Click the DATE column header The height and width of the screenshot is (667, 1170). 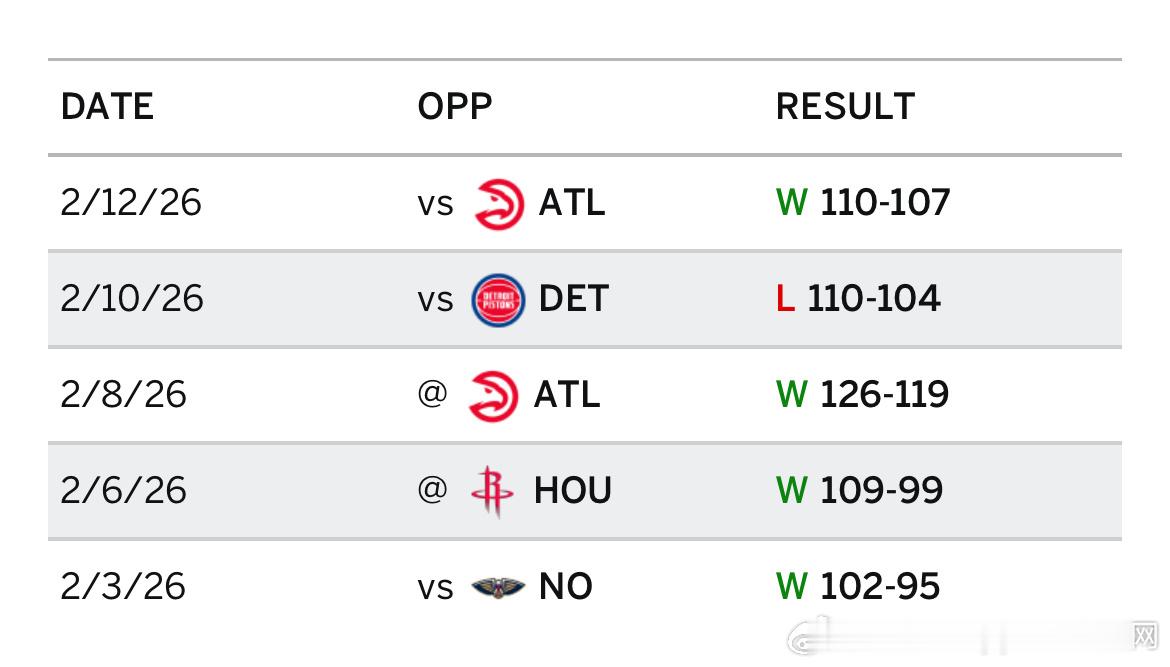pyautogui.click(x=107, y=107)
